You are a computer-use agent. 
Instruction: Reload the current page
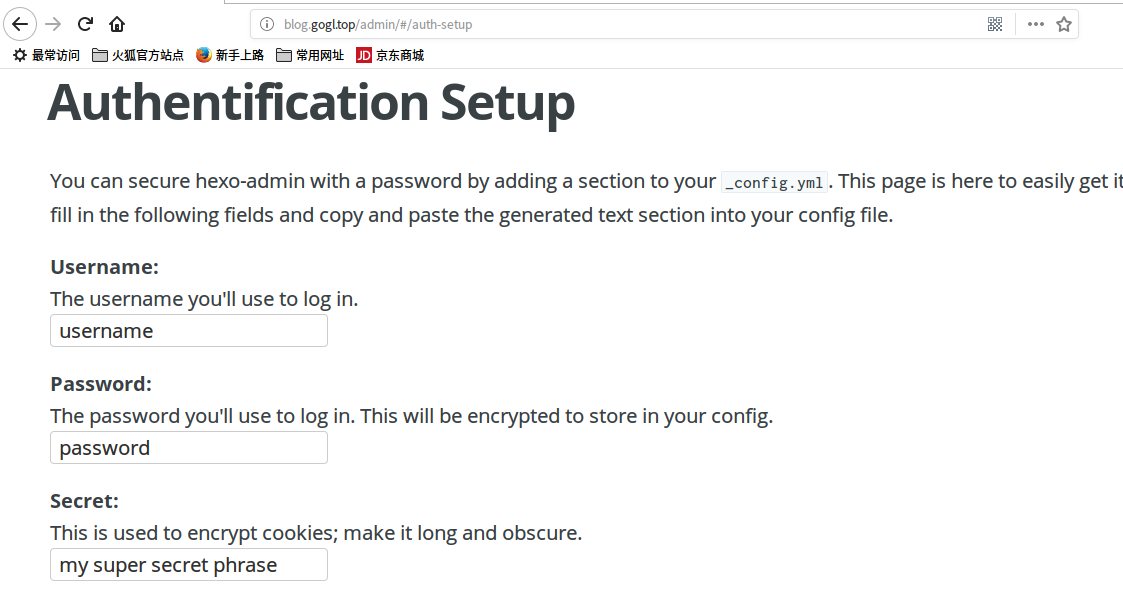point(86,24)
